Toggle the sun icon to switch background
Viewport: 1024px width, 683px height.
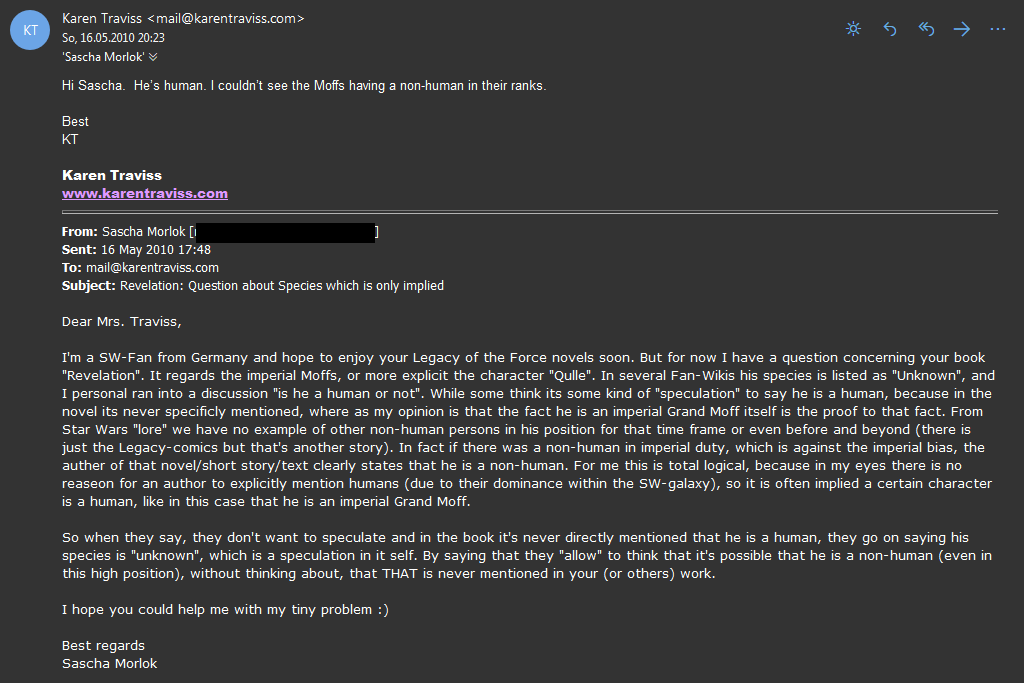tap(853, 29)
